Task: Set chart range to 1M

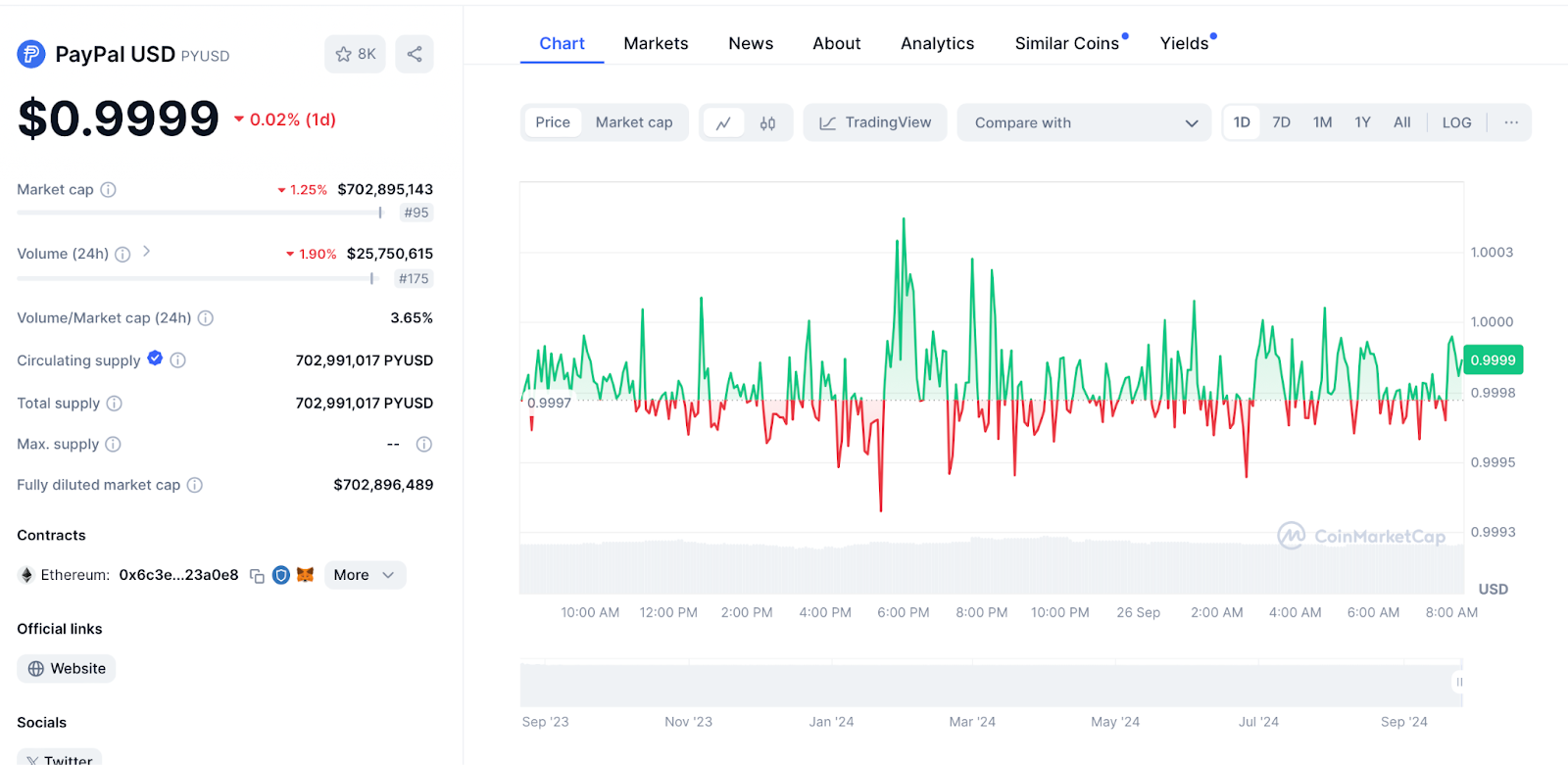Action: pyautogui.click(x=1323, y=122)
